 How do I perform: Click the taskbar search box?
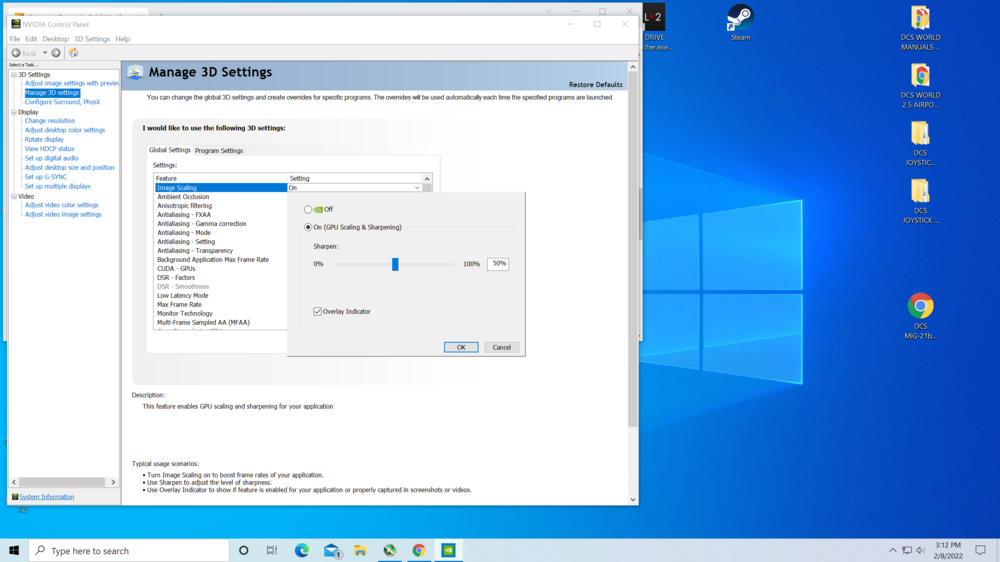[129, 551]
